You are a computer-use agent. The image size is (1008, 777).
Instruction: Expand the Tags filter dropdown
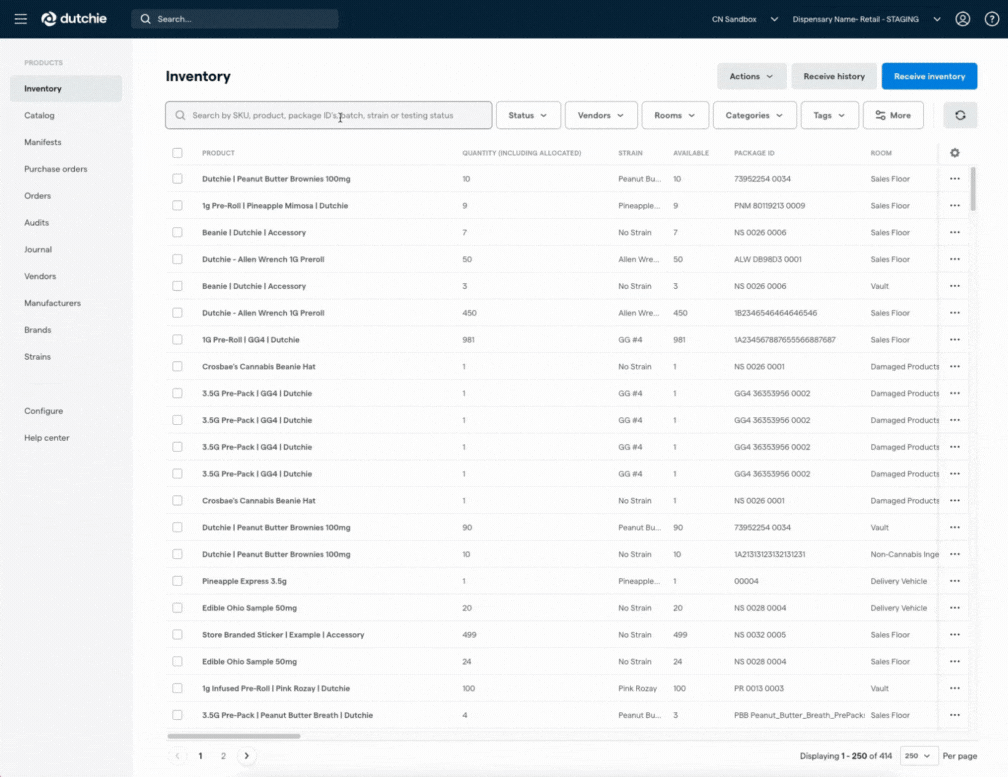coord(829,115)
